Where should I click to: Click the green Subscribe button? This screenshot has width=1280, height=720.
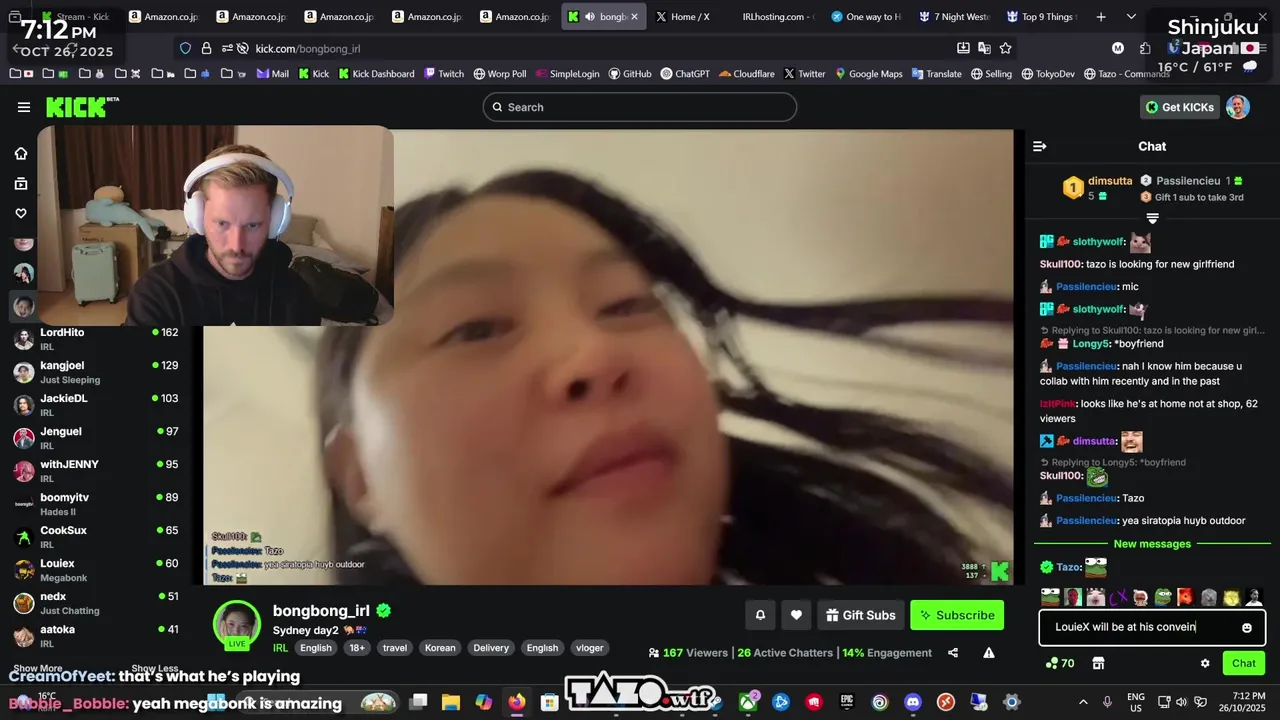coord(957,615)
